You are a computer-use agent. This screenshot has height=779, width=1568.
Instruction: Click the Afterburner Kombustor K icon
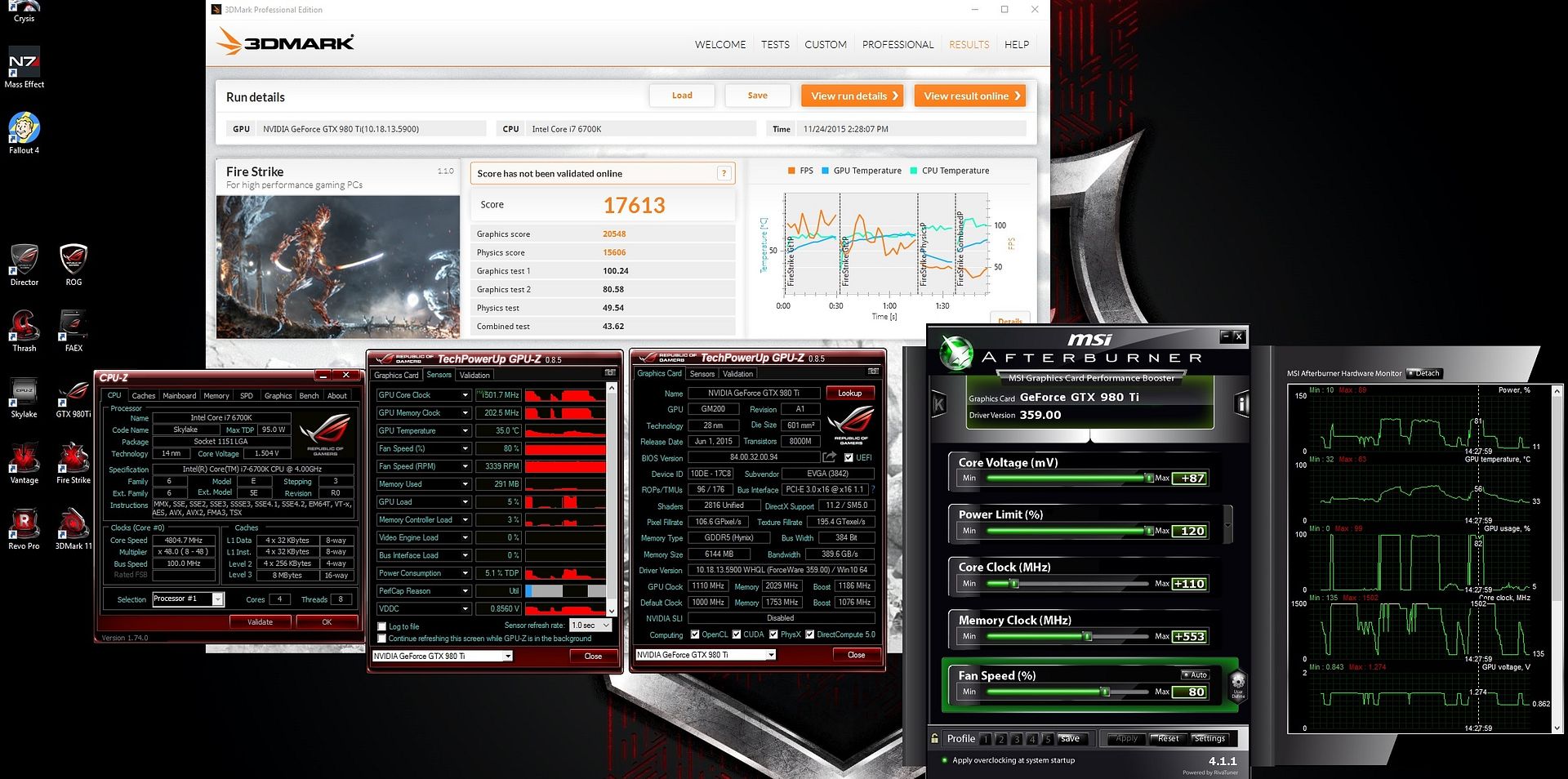coord(939,404)
